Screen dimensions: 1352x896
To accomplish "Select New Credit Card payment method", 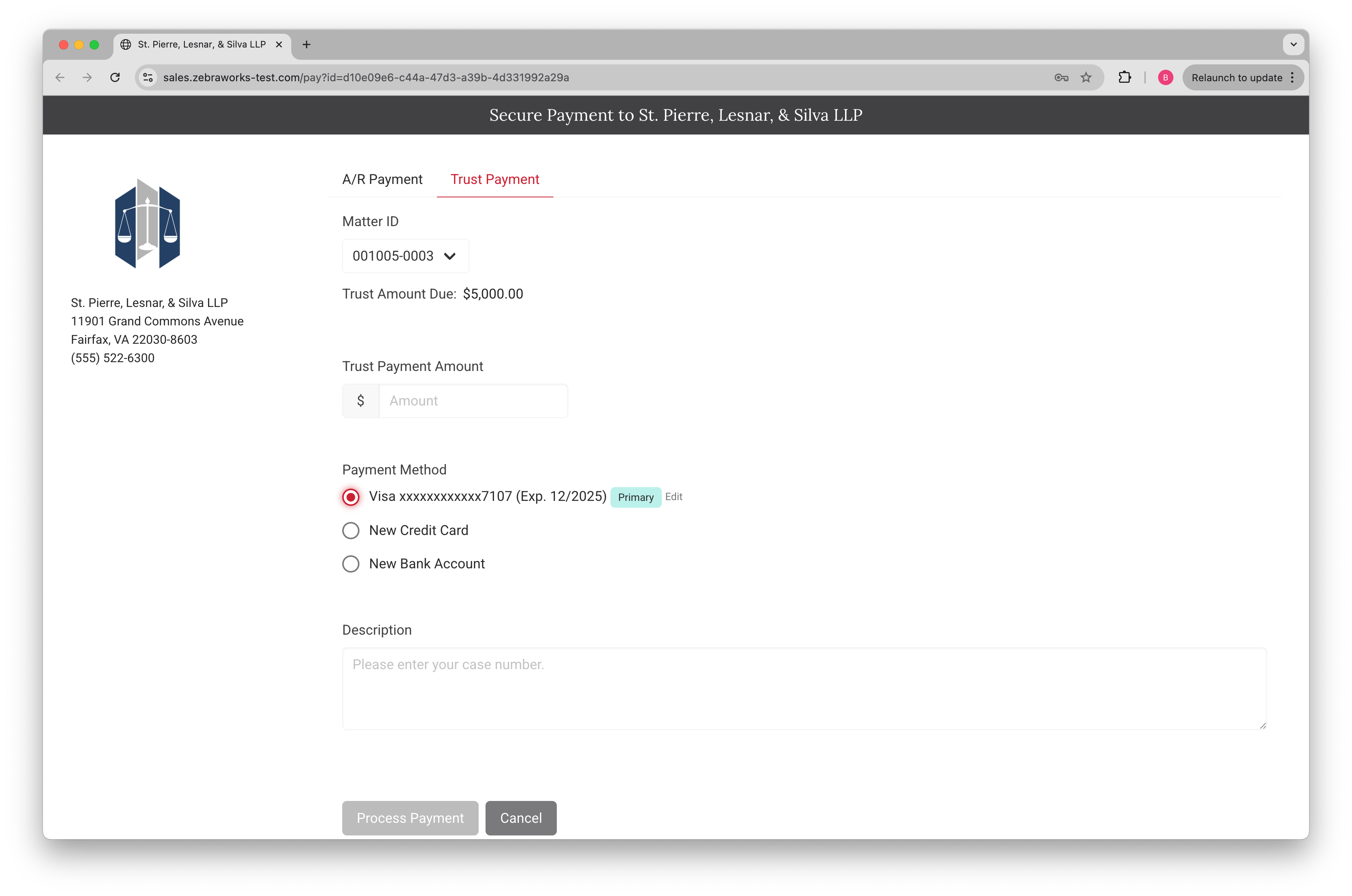I will tap(351, 531).
